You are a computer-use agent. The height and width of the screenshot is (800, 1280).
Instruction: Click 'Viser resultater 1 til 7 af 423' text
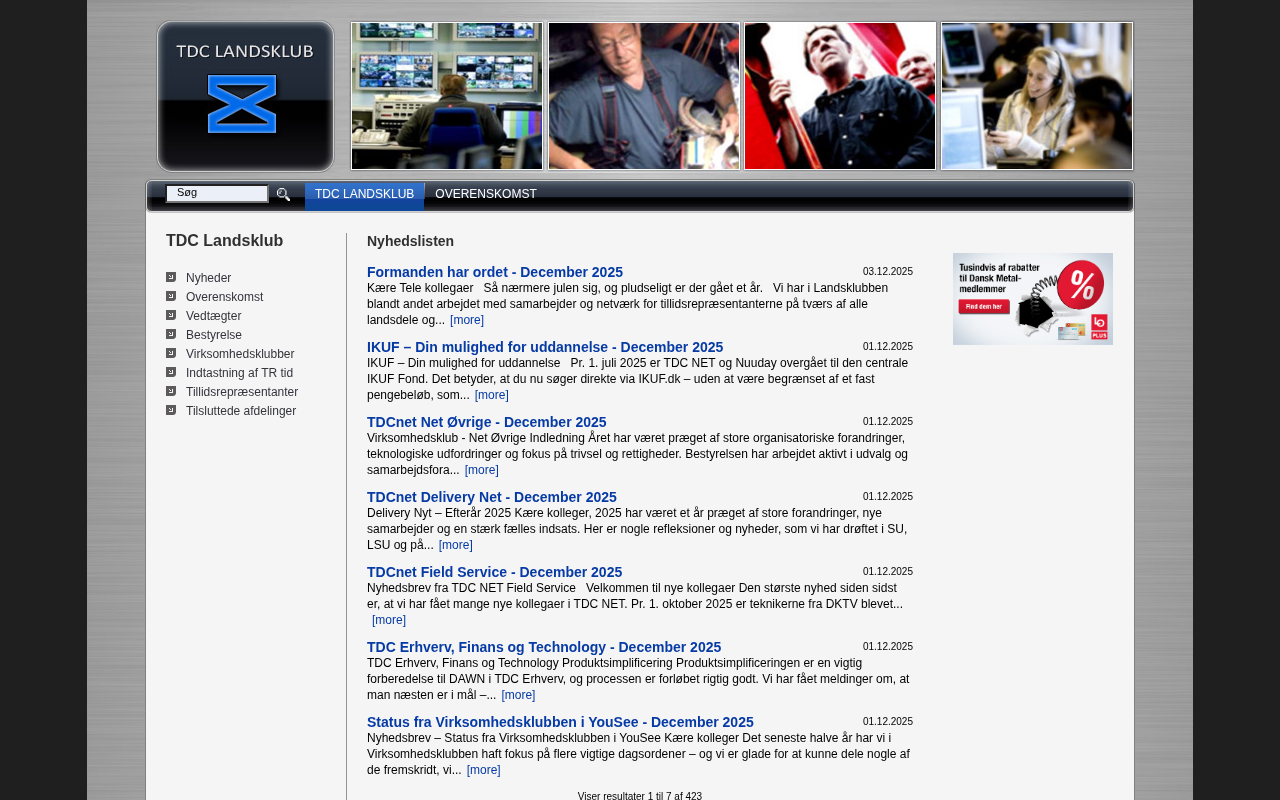tap(640, 796)
